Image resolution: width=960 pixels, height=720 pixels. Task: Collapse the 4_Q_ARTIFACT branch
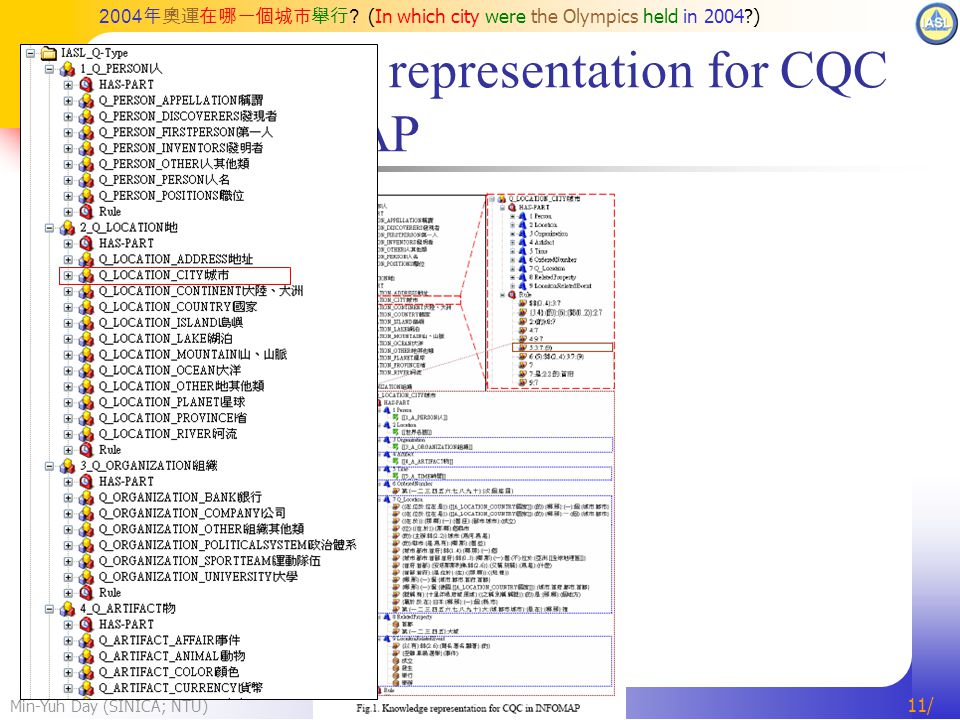[49, 609]
